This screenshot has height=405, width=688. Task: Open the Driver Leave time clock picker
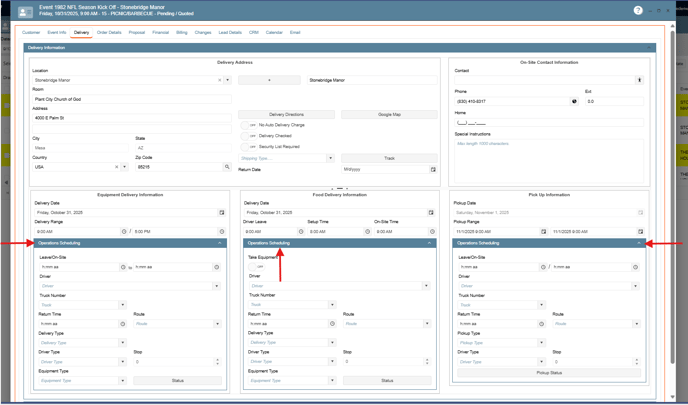point(301,232)
